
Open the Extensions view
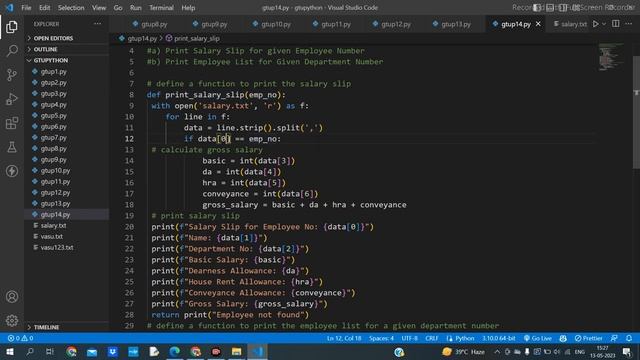tap(12, 123)
